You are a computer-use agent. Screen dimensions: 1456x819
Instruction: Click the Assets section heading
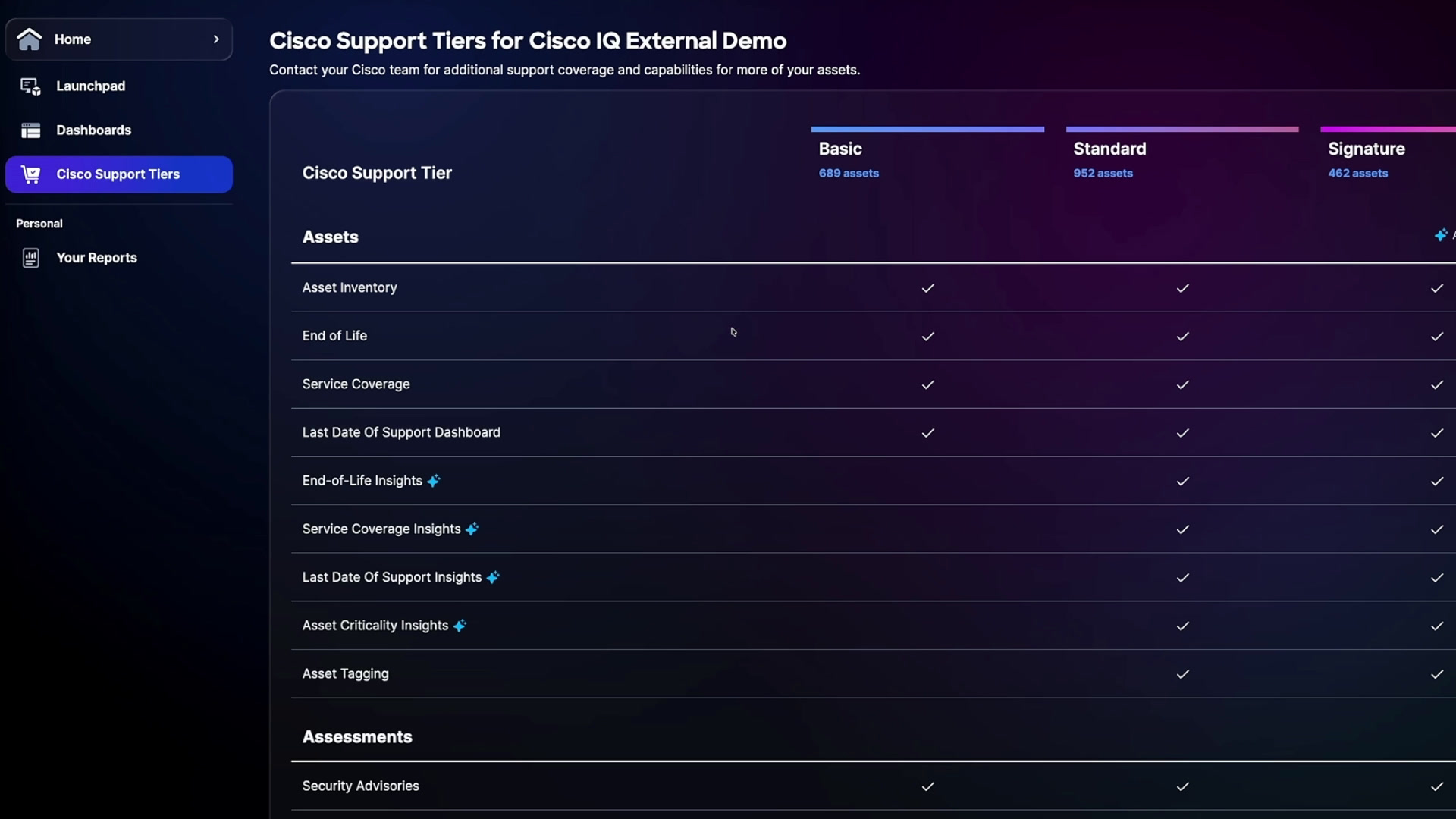(x=330, y=237)
